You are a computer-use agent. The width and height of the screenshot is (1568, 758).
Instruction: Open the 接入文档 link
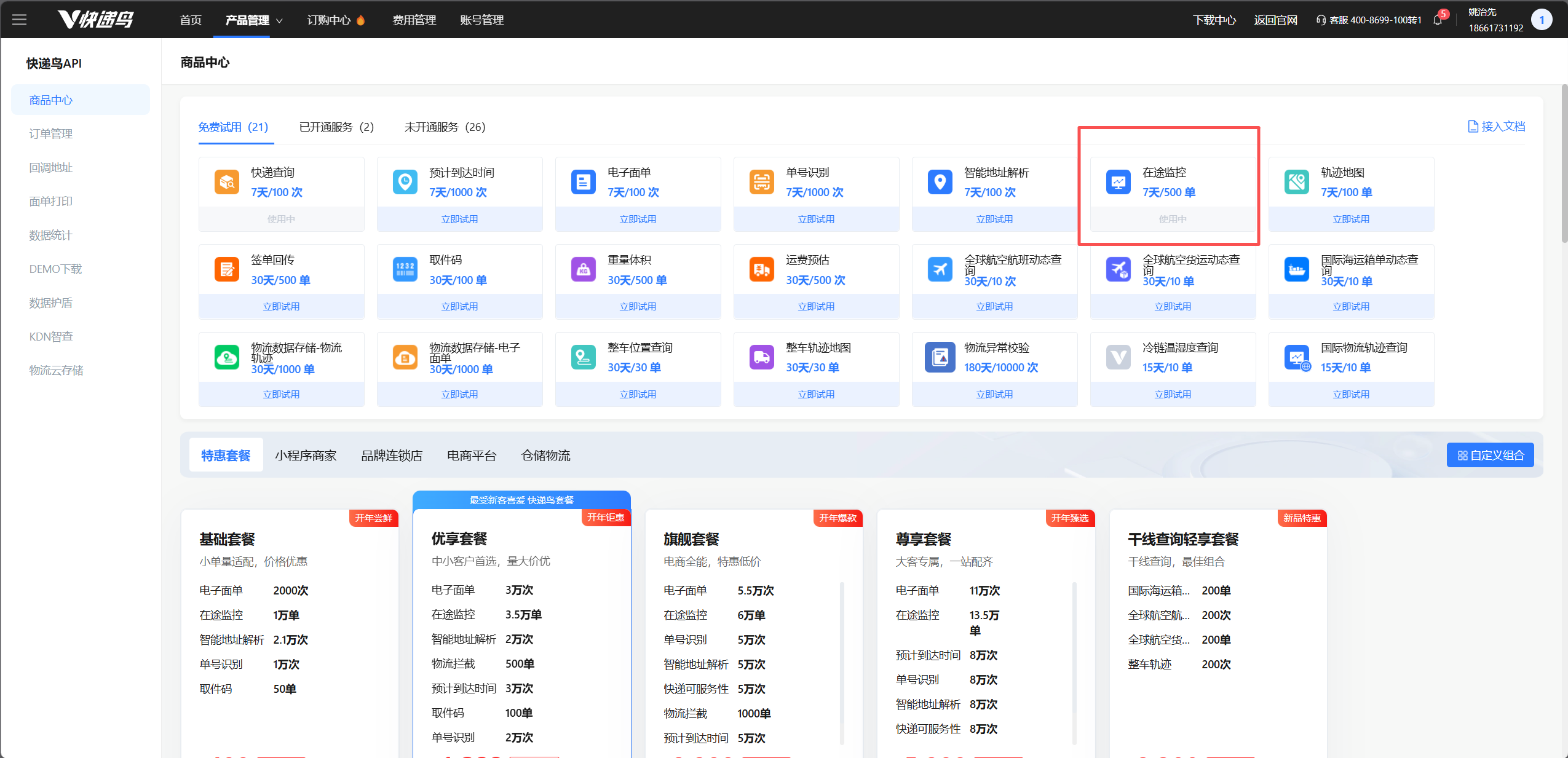[1496, 127]
